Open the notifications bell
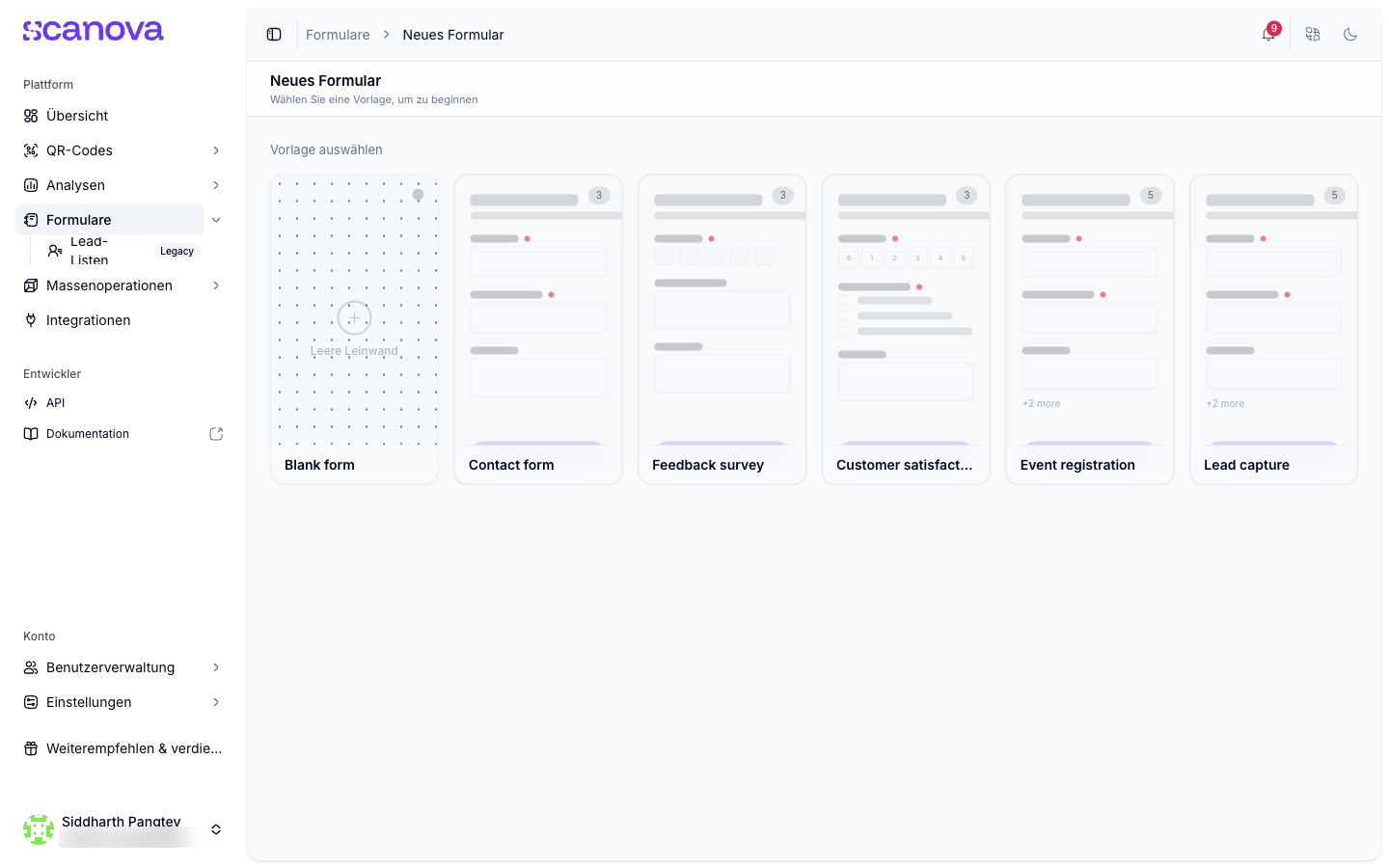Image resolution: width=1389 pixels, height=868 pixels. pos(1268,35)
